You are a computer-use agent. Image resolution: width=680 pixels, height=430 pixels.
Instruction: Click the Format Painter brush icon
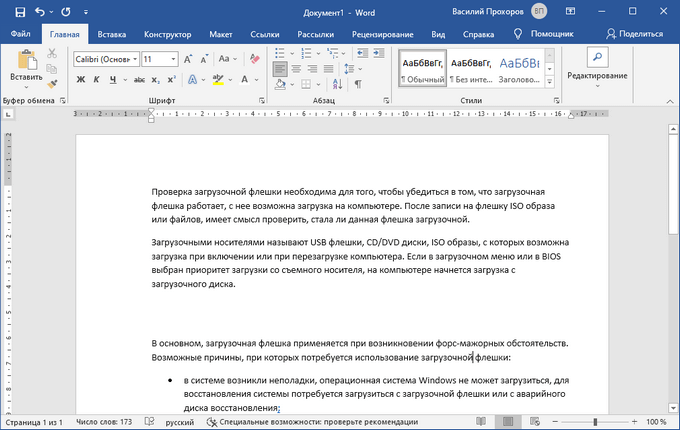[x=52, y=85]
